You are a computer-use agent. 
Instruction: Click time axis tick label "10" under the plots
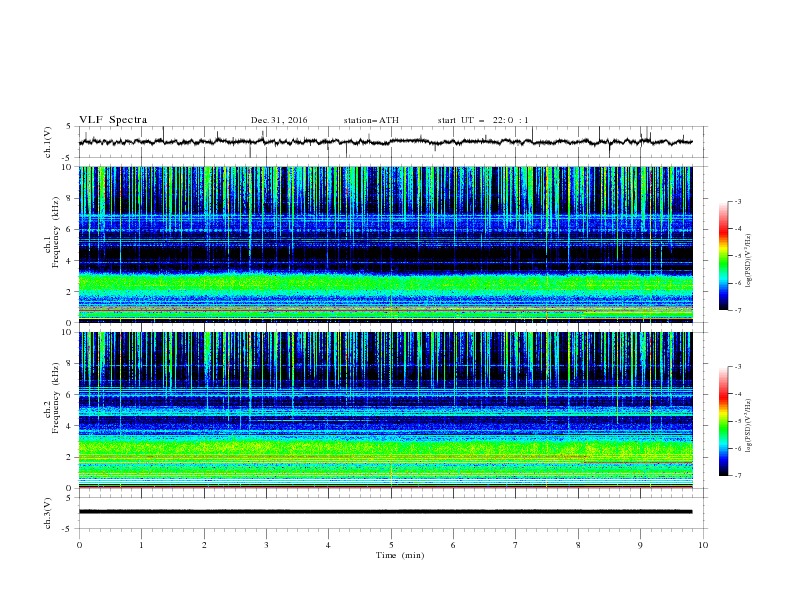click(x=703, y=545)
